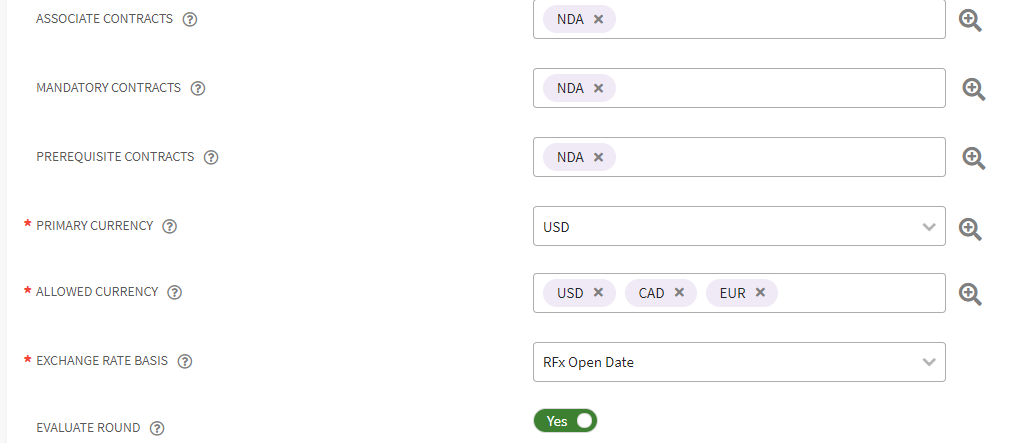Remove NDA from Prerequisite Contracts
Image resolution: width=1035 pixels, height=443 pixels.
pos(598,157)
